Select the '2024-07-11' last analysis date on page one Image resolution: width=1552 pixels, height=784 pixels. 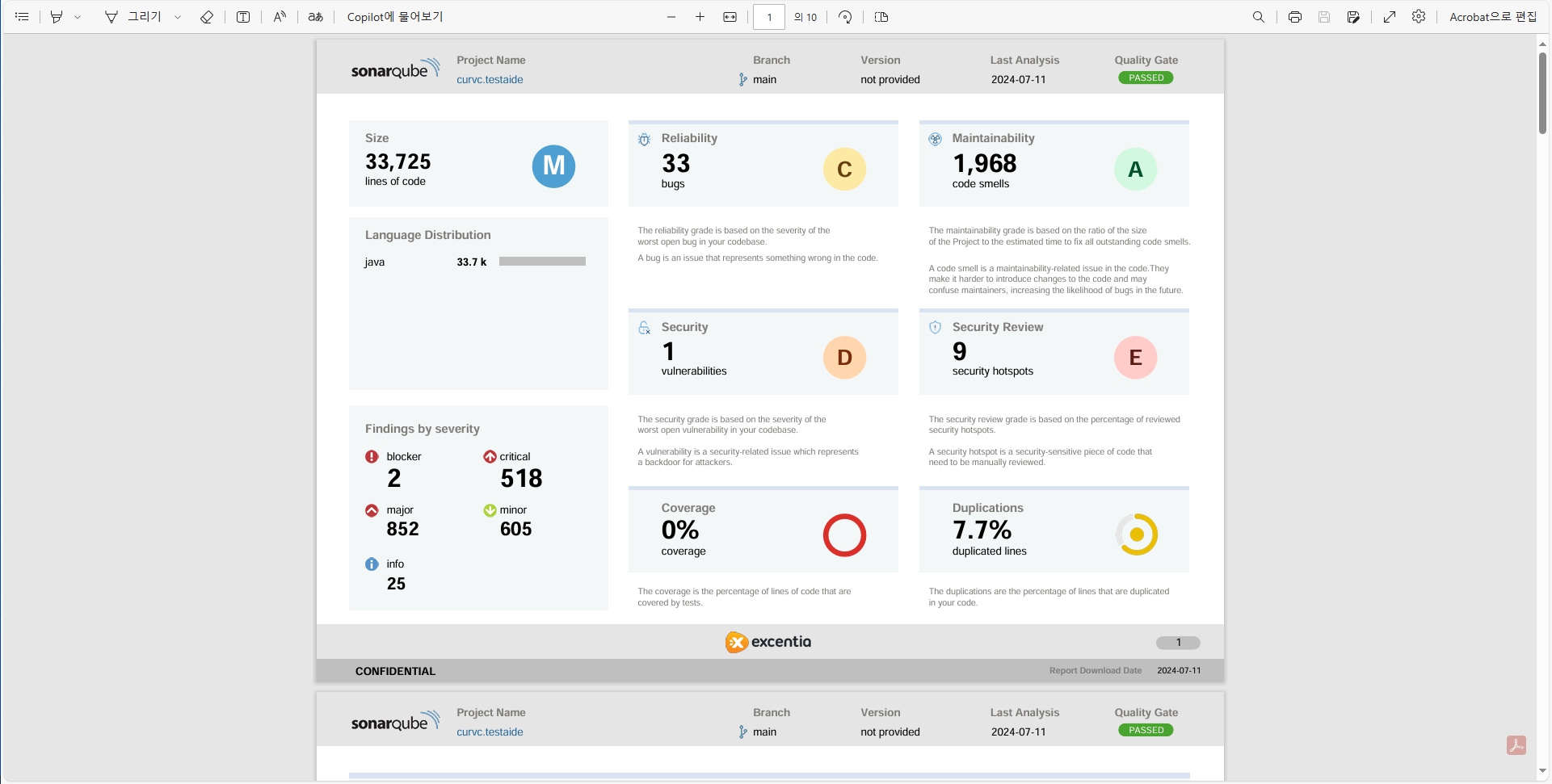pos(1018,80)
